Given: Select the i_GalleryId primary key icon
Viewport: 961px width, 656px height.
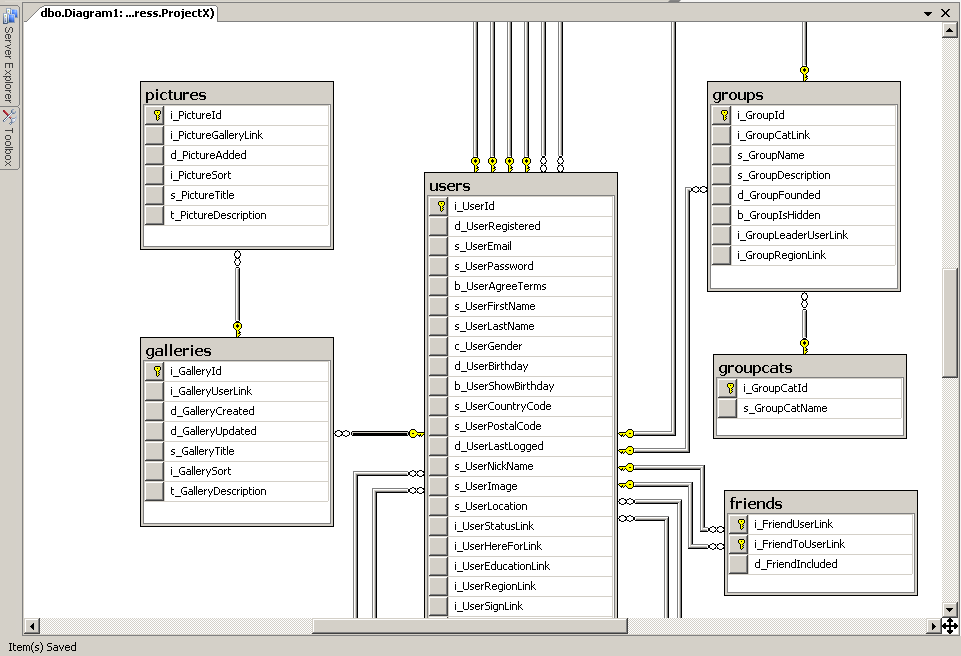Looking at the screenshot, I should (x=154, y=371).
